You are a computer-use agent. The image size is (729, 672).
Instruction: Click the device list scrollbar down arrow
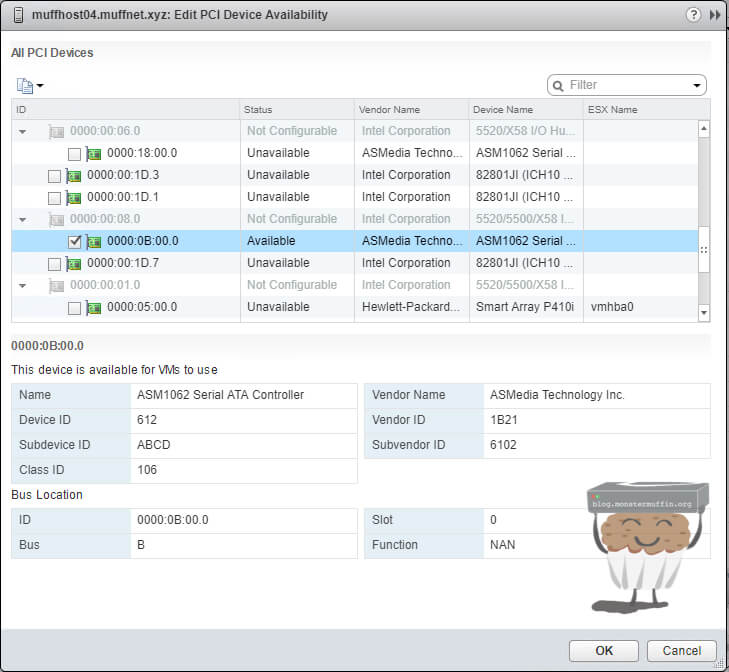[703, 314]
